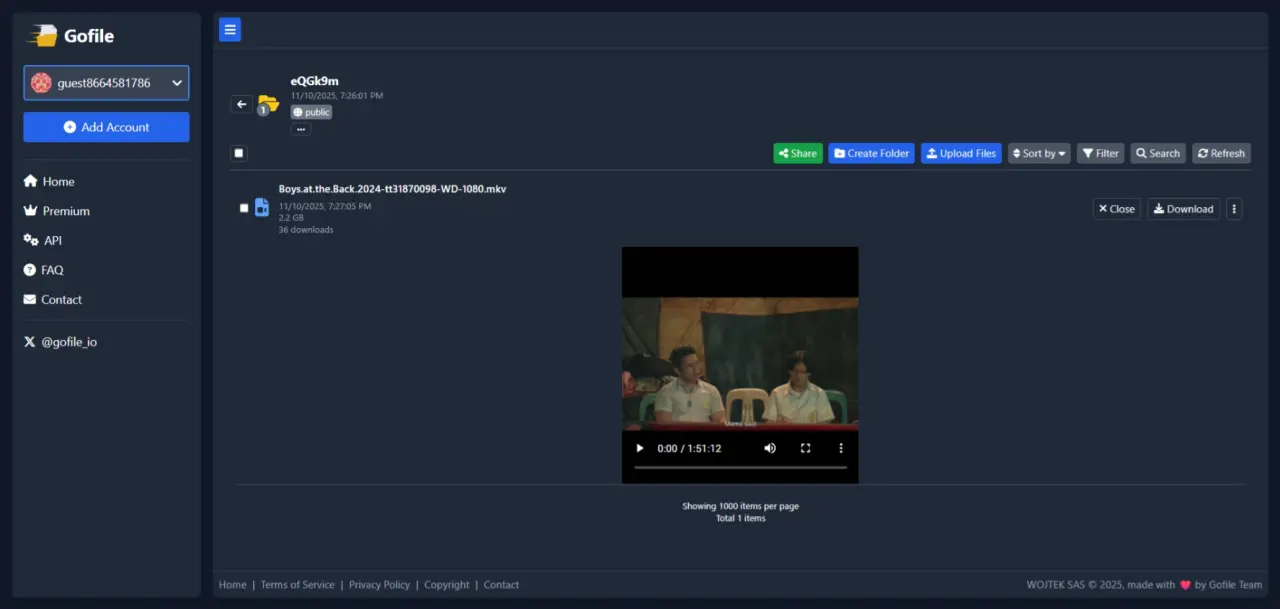1280x609 pixels.
Task: Open the file's vertical three-dots menu
Action: click(1234, 209)
